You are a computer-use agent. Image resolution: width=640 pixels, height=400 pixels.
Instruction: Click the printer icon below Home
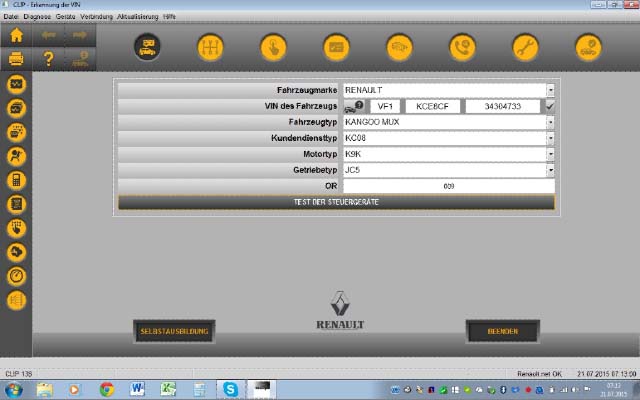tap(16, 59)
